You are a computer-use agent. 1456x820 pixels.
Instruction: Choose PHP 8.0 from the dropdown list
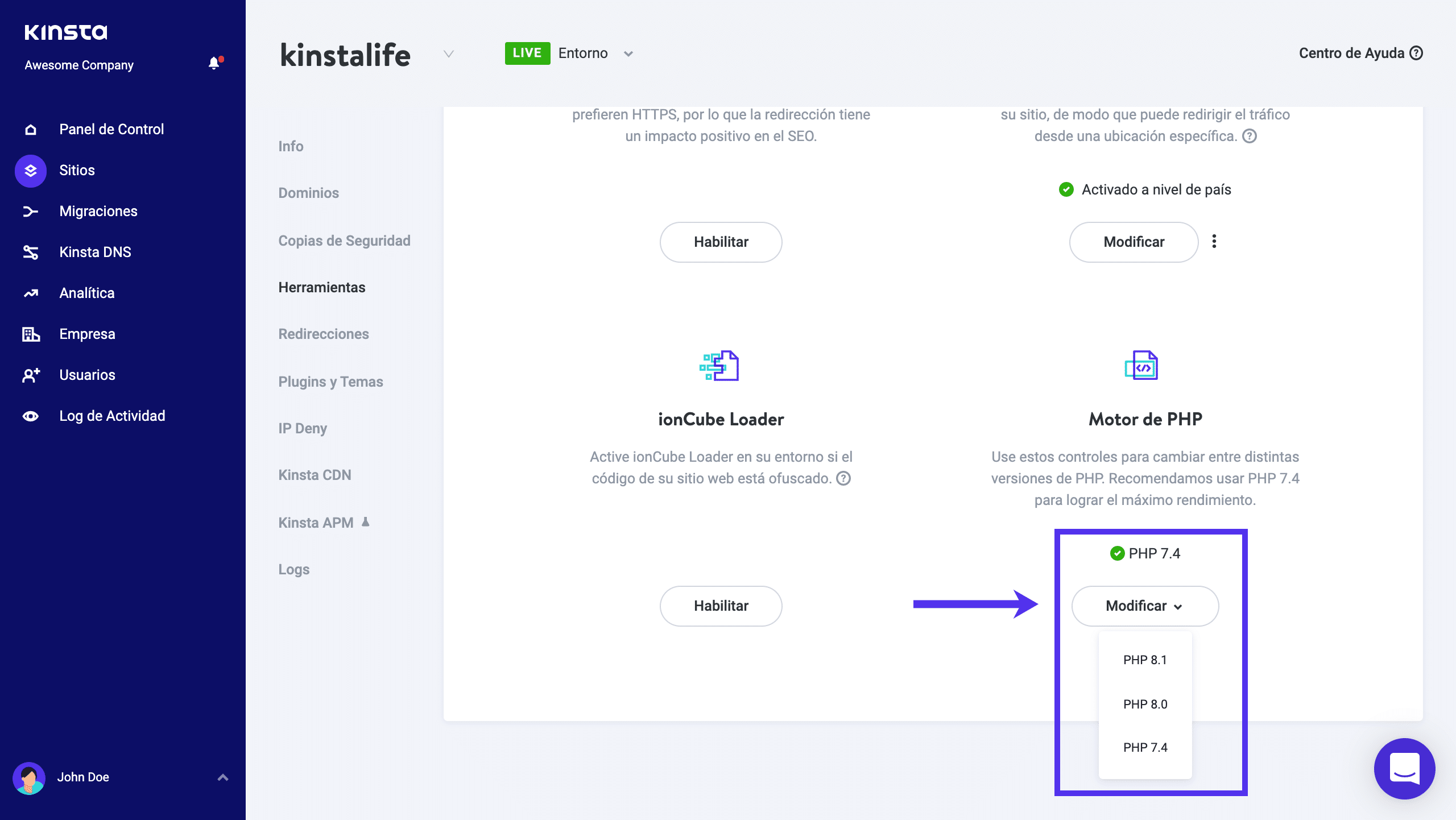click(x=1145, y=705)
